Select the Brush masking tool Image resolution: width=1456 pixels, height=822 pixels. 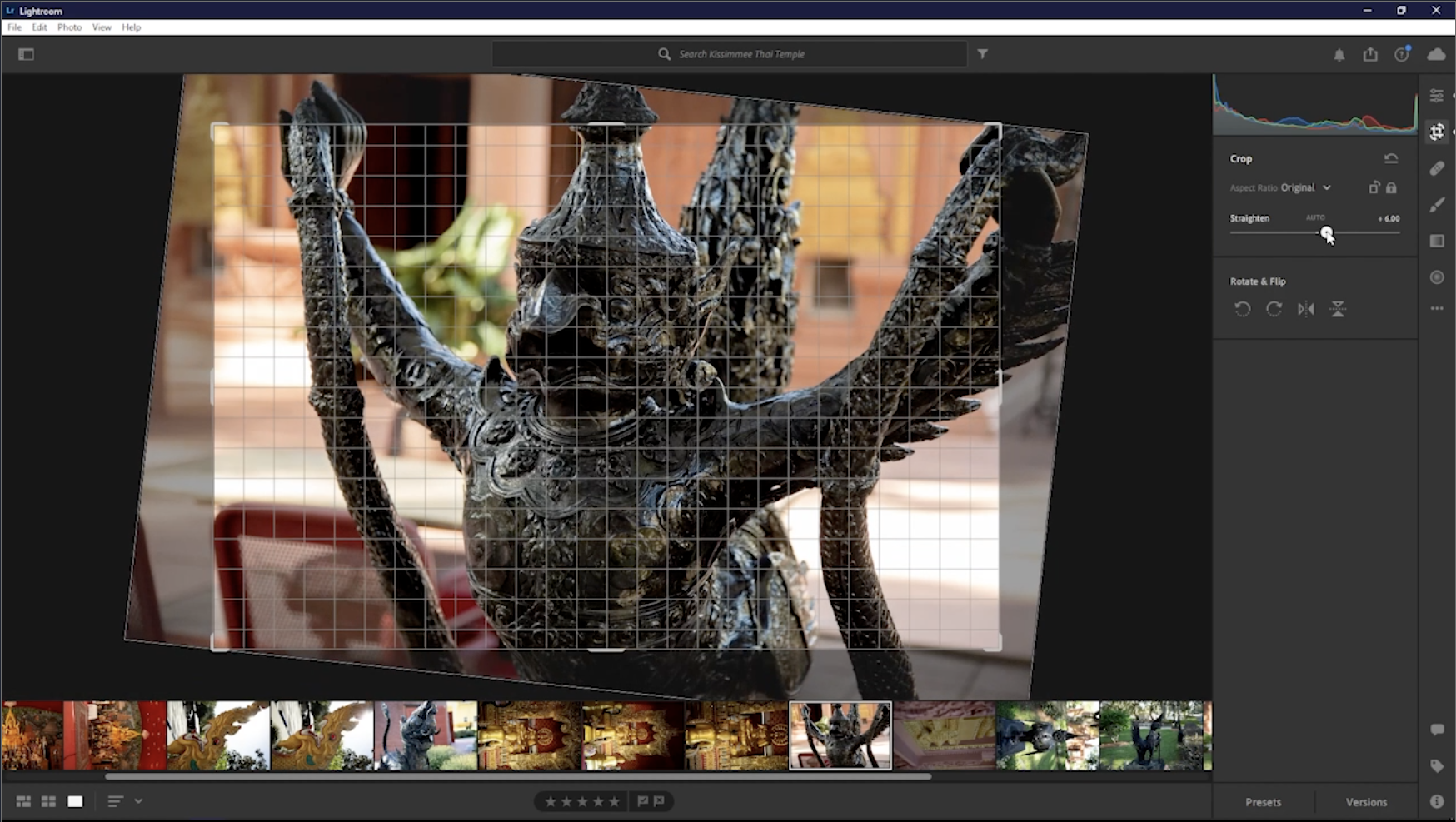(x=1437, y=204)
